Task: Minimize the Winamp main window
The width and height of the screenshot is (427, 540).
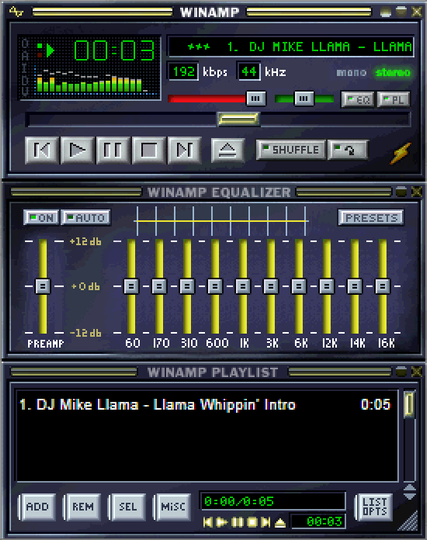Action: click(385, 12)
